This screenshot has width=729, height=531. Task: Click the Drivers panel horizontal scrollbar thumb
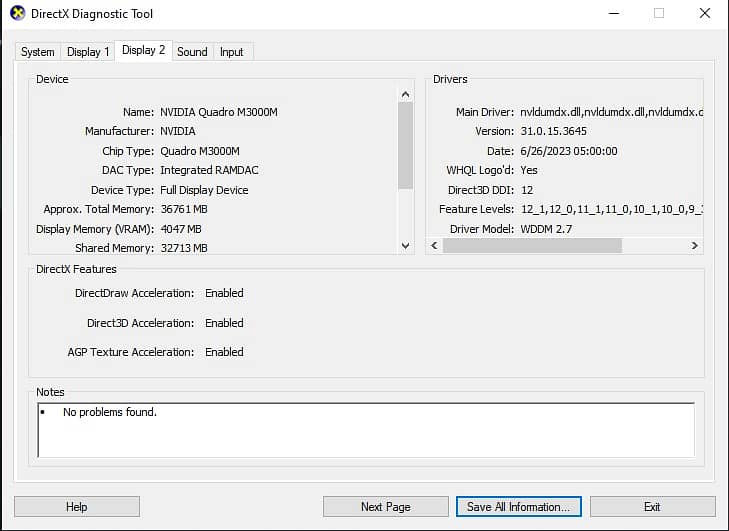tap(532, 245)
